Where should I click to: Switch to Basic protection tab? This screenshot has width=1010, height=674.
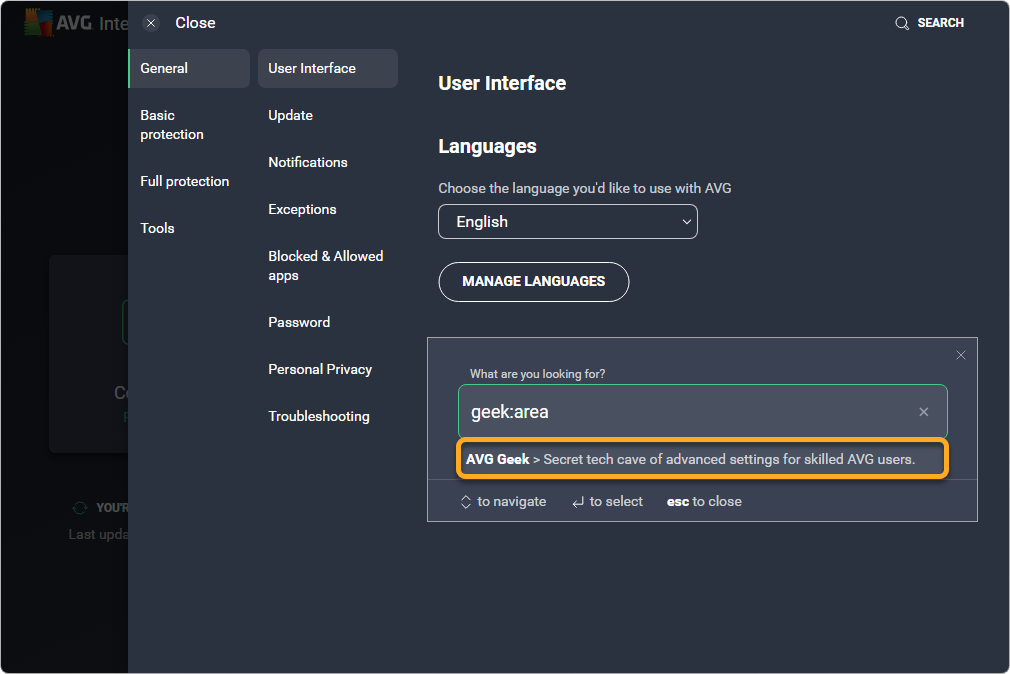(172, 125)
